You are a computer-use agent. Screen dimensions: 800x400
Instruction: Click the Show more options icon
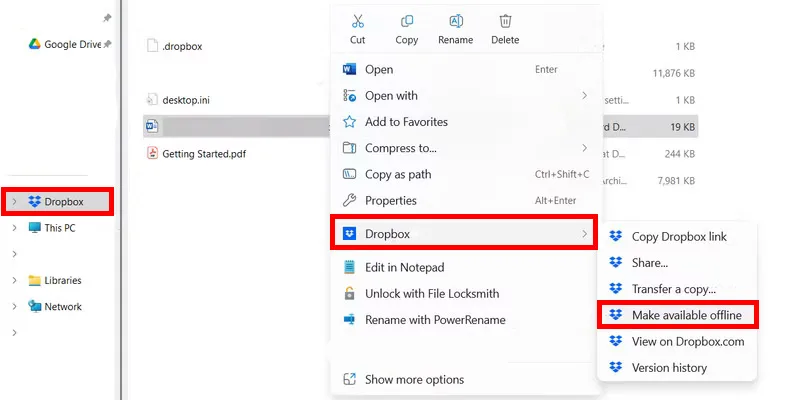click(x=349, y=379)
